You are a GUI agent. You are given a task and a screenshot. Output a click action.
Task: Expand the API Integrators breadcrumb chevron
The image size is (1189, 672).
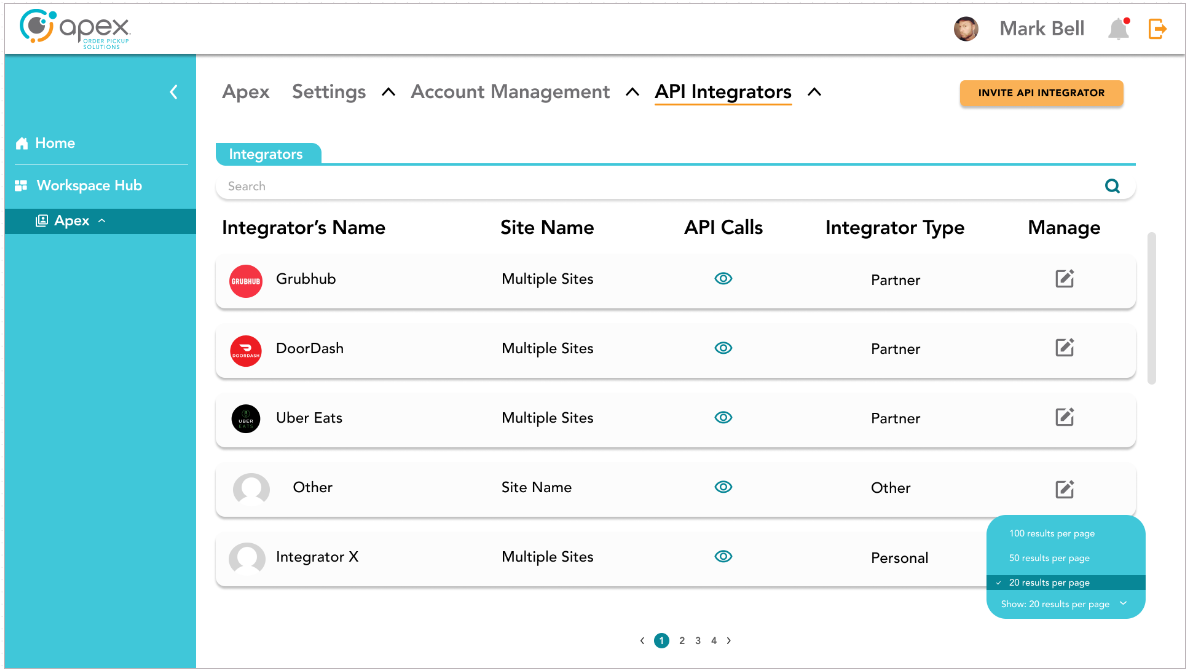pos(814,92)
